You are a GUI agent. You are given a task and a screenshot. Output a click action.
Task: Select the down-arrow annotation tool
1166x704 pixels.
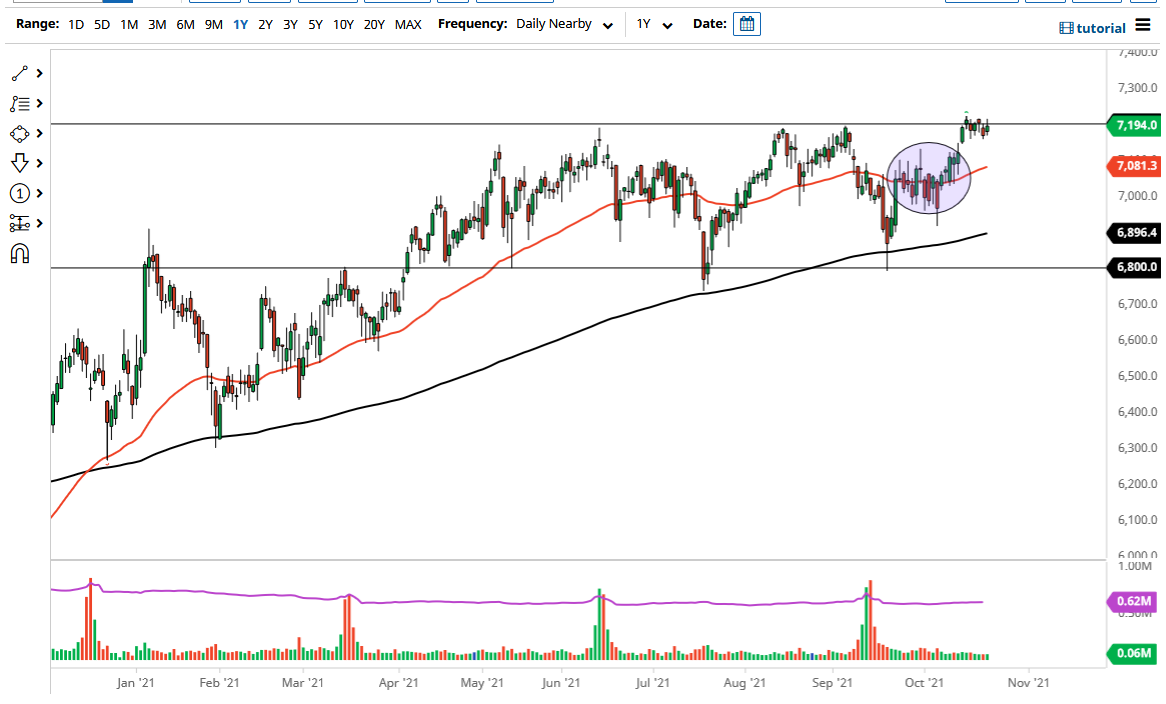coord(20,163)
